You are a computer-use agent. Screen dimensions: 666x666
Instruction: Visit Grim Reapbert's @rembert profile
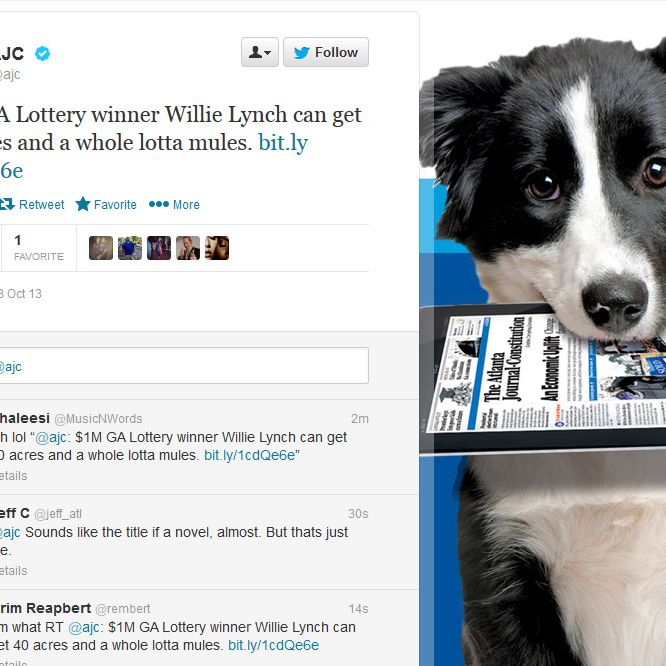(123, 609)
